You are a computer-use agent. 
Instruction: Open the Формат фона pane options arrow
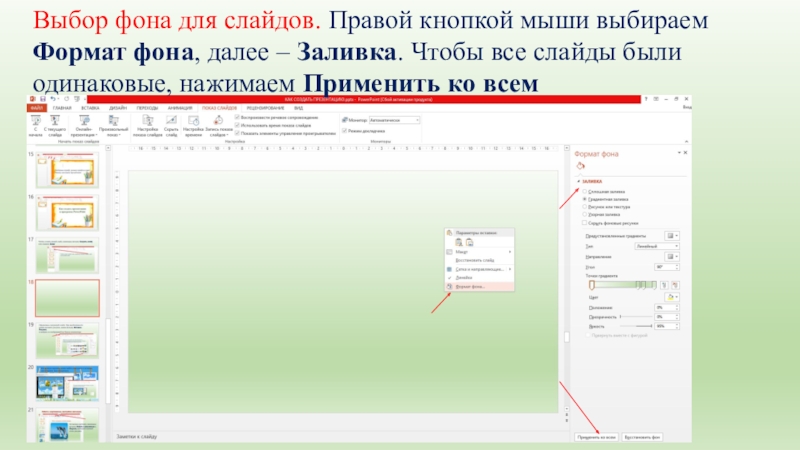click(679, 153)
